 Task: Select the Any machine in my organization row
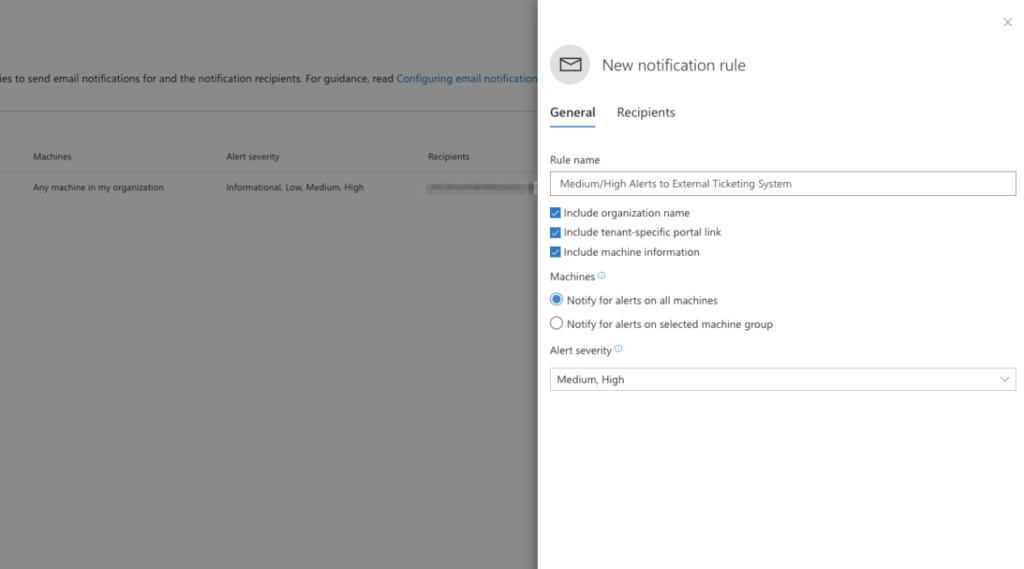tap(268, 187)
